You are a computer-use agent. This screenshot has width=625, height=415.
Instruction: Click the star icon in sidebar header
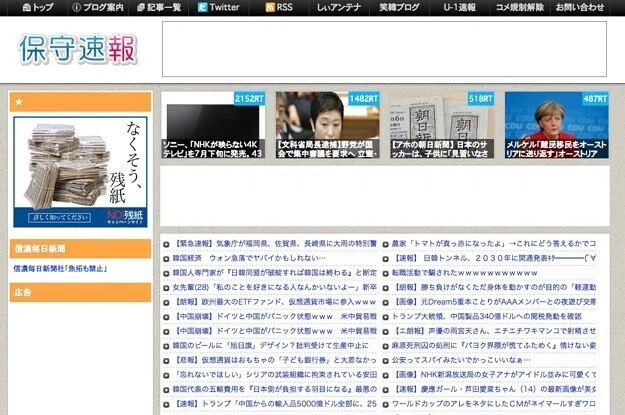click(19, 102)
